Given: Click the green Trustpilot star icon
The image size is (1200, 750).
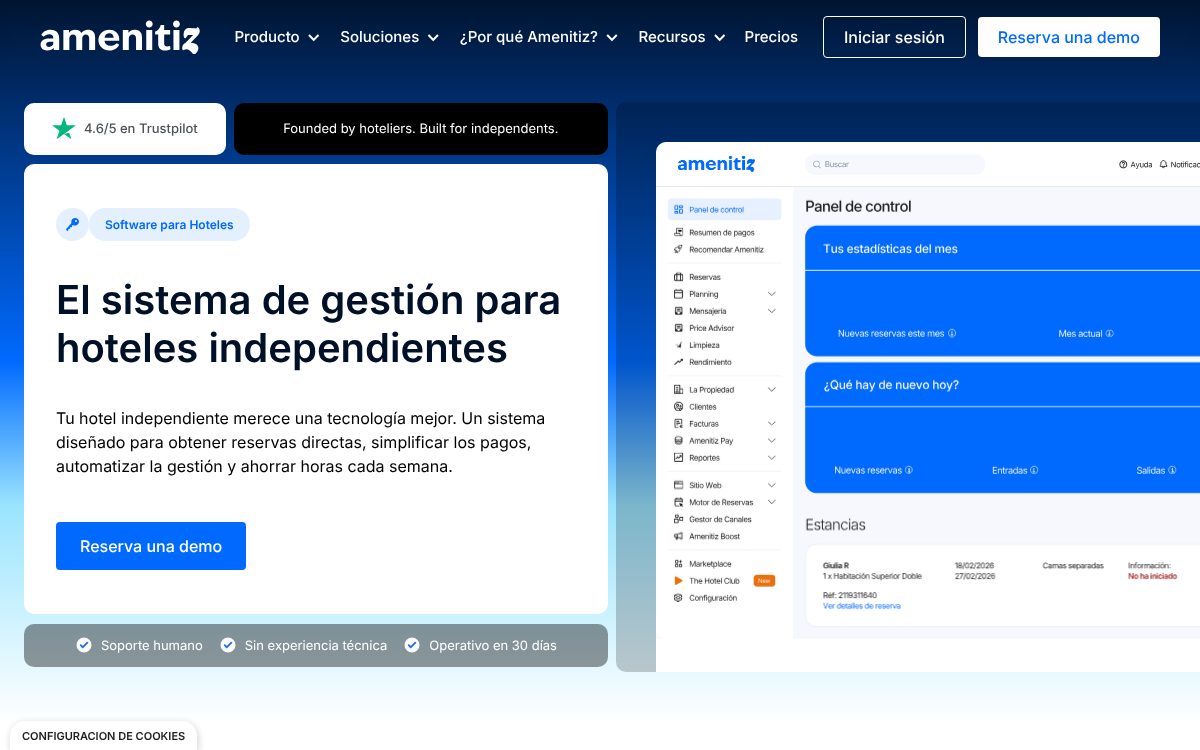Looking at the screenshot, I should [64, 129].
